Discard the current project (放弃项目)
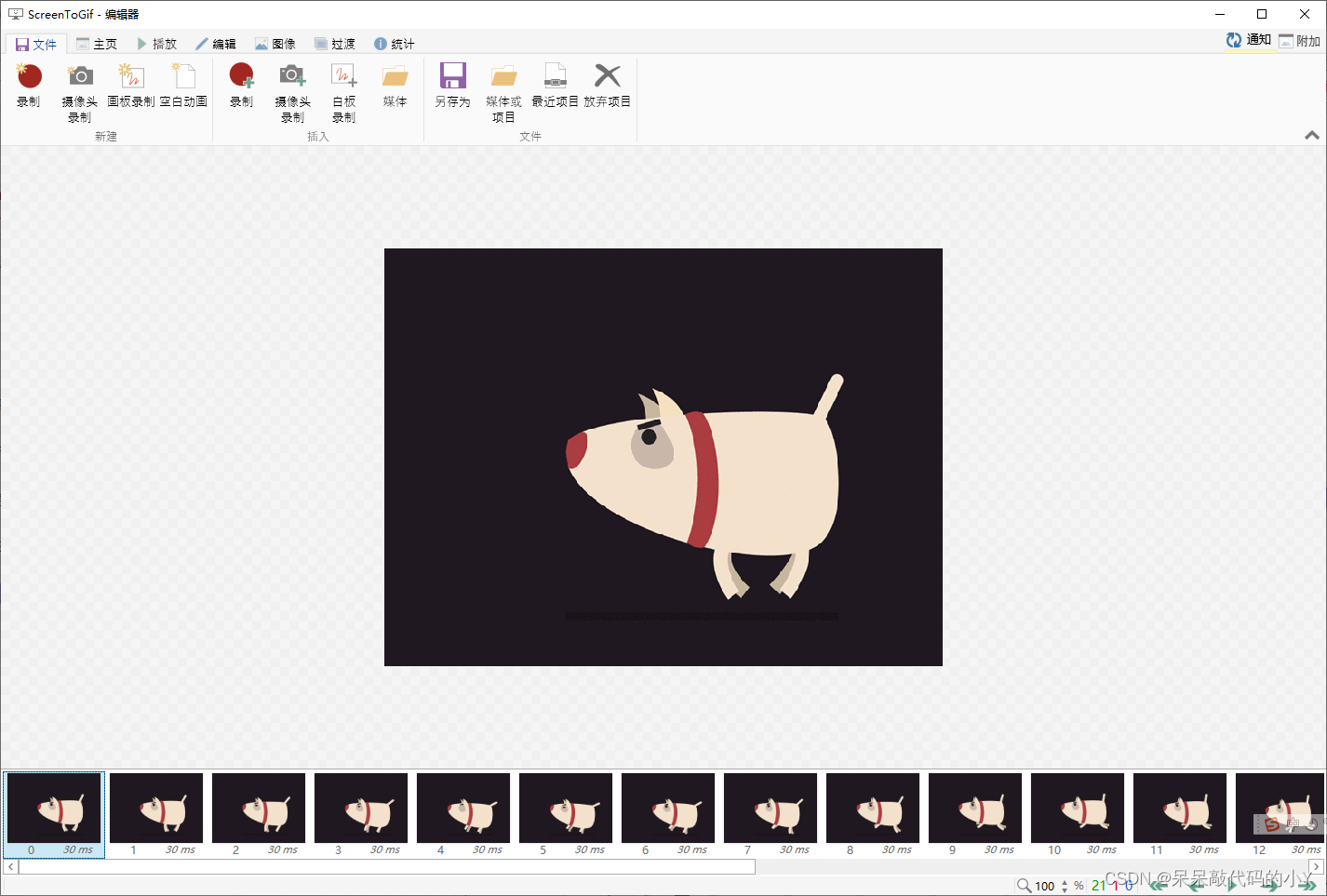 (608, 87)
